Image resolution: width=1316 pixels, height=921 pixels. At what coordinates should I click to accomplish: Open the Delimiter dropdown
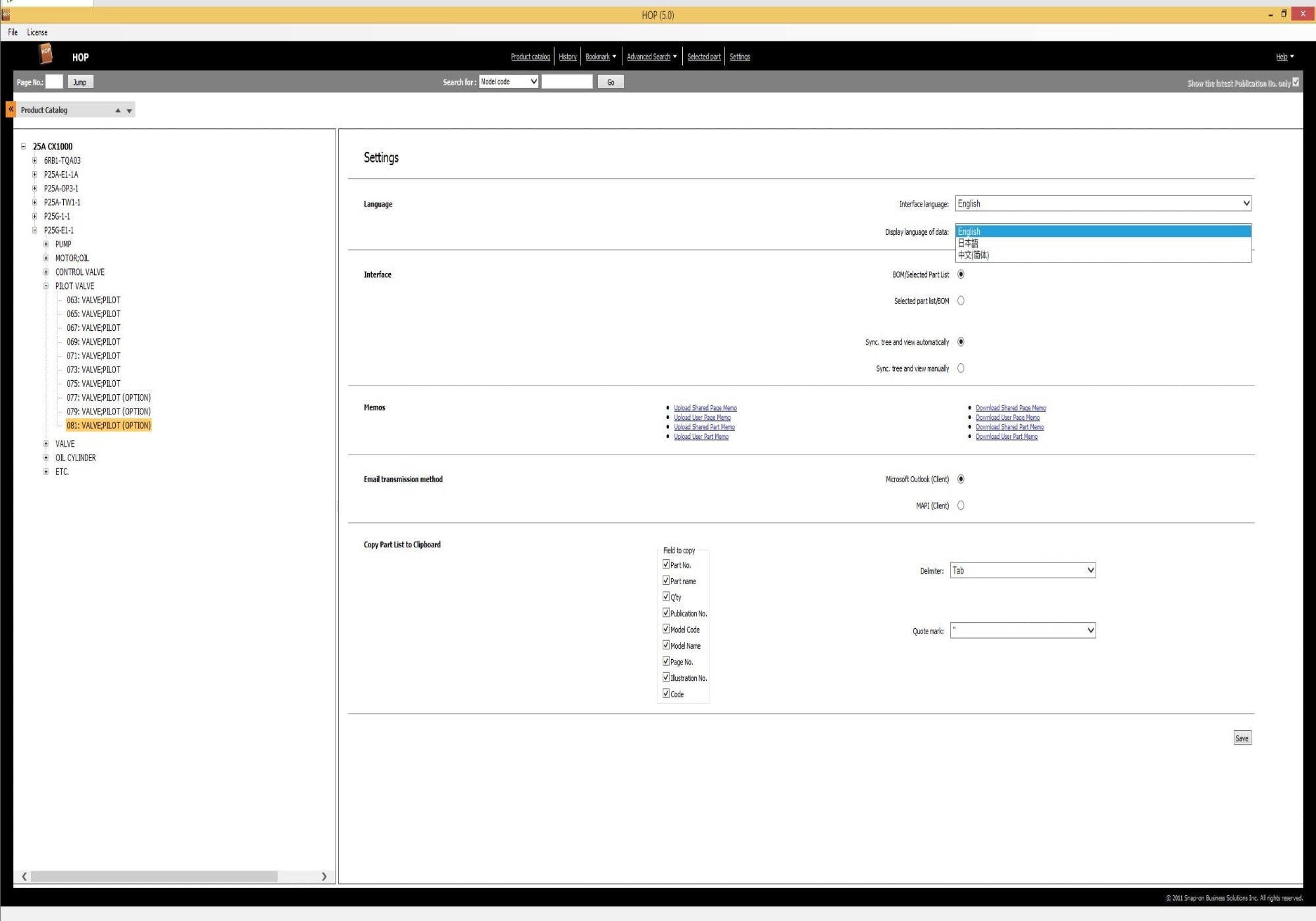(x=1023, y=570)
